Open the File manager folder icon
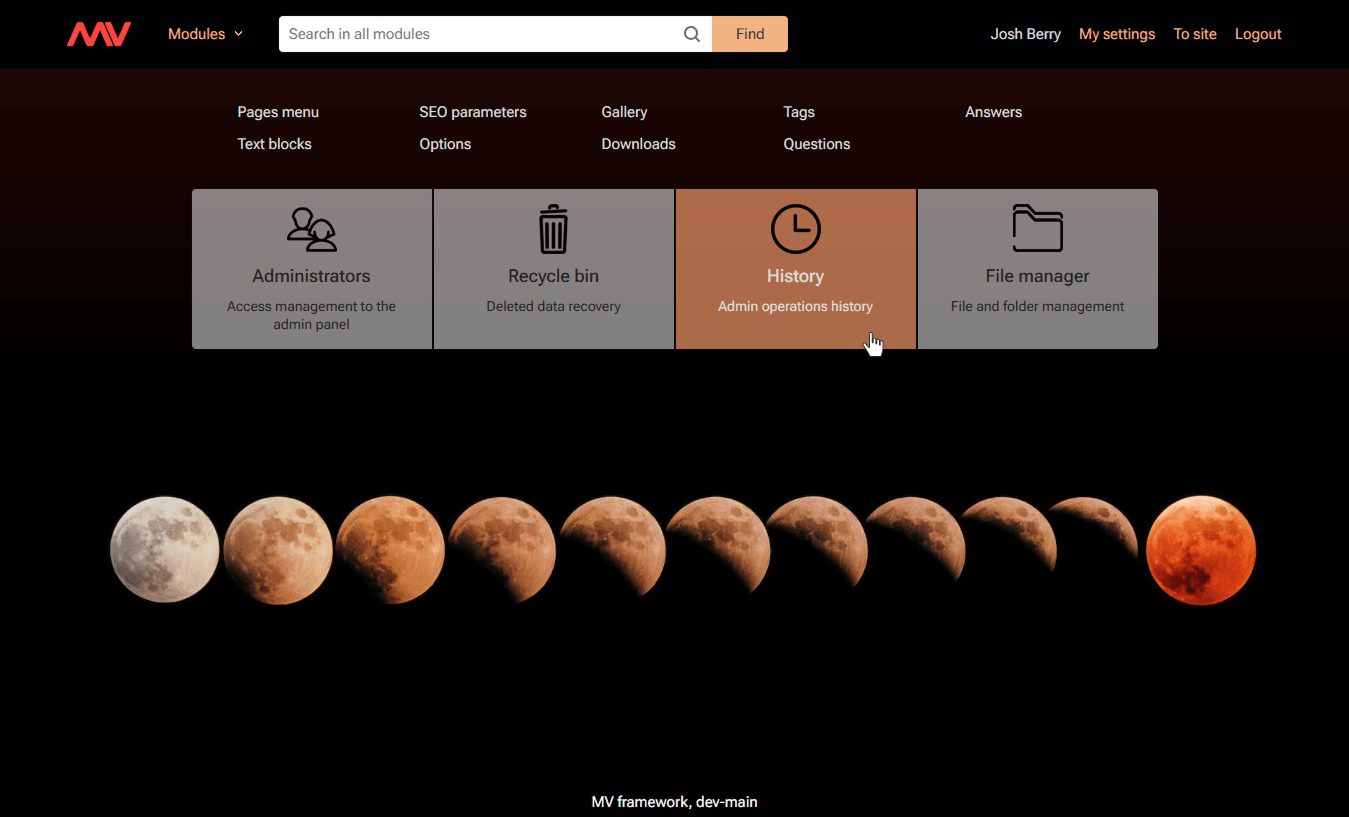The width and height of the screenshot is (1349, 817). click(x=1037, y=229)
